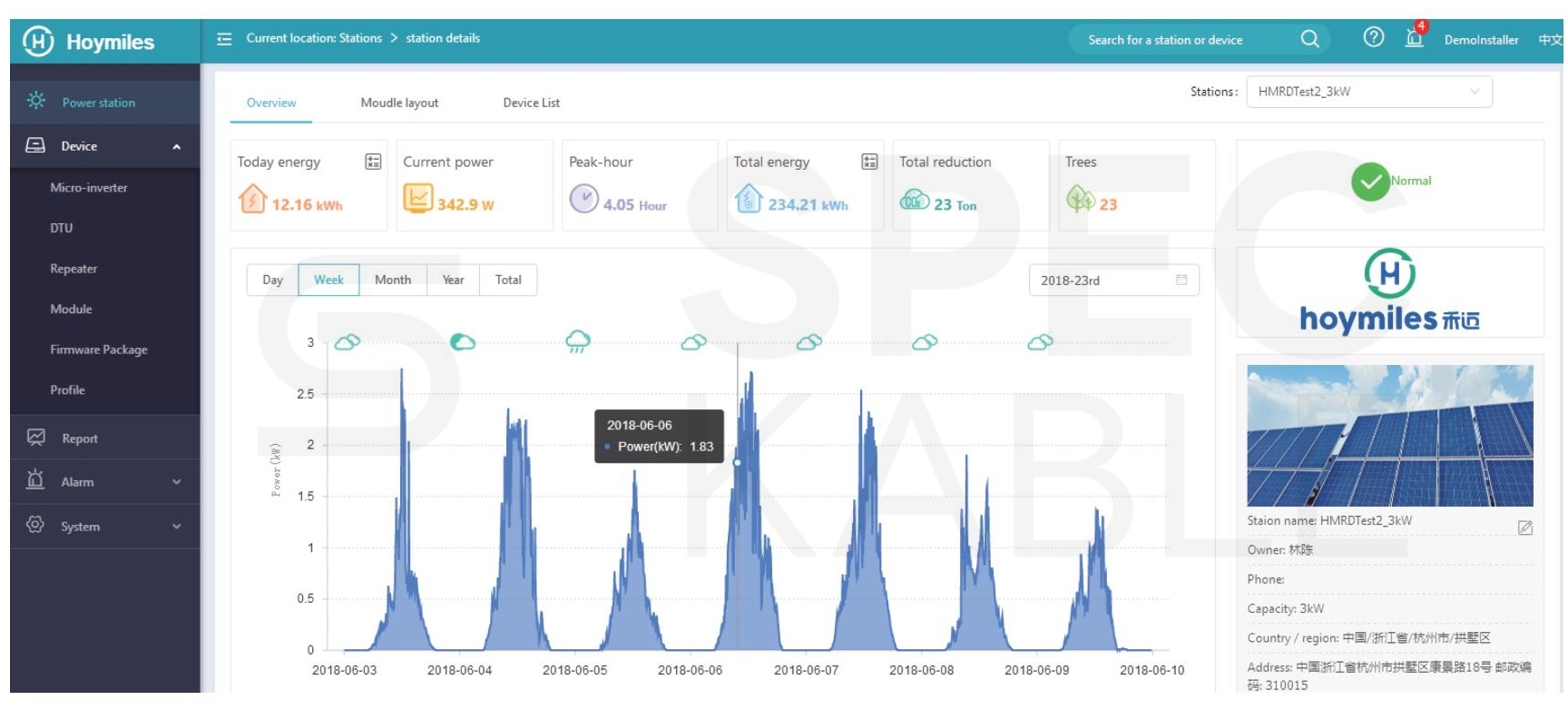Click the rainy weather icon above 2018-06-05
Image resolution: width=1568 pixels, height=710 pixels.
[x=578, y=342]
